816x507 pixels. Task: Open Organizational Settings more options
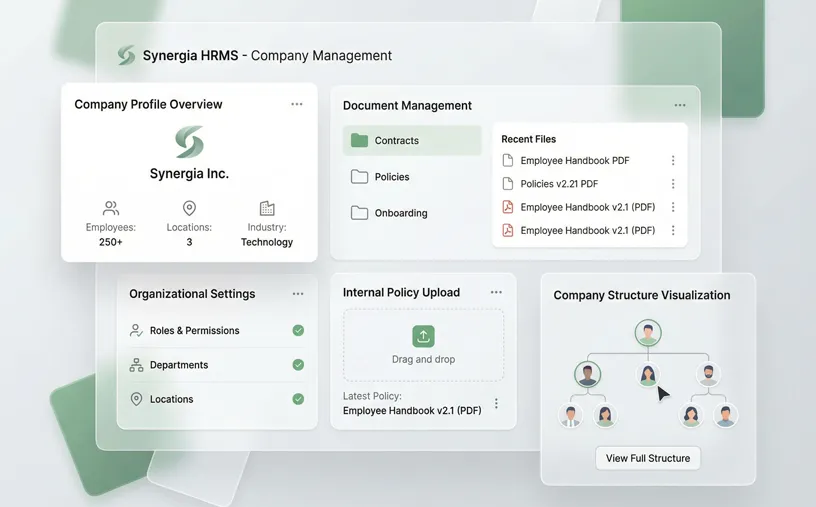[x=298, y=294]
